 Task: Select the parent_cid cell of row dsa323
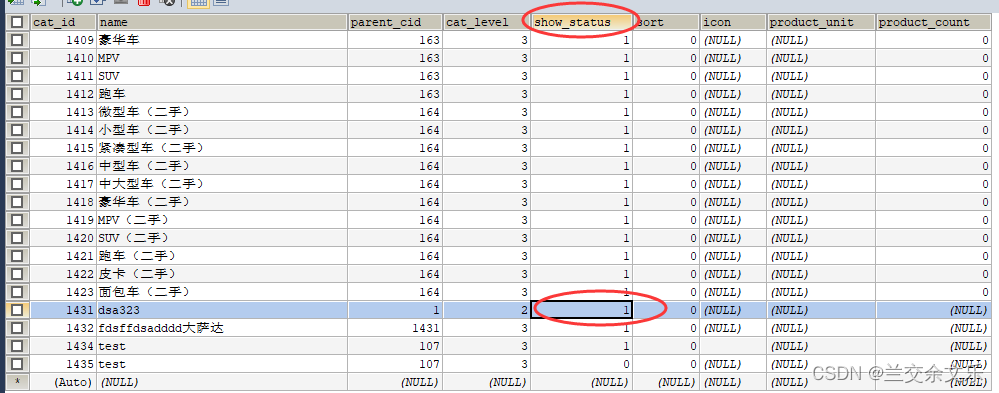[x=395, y=310]
